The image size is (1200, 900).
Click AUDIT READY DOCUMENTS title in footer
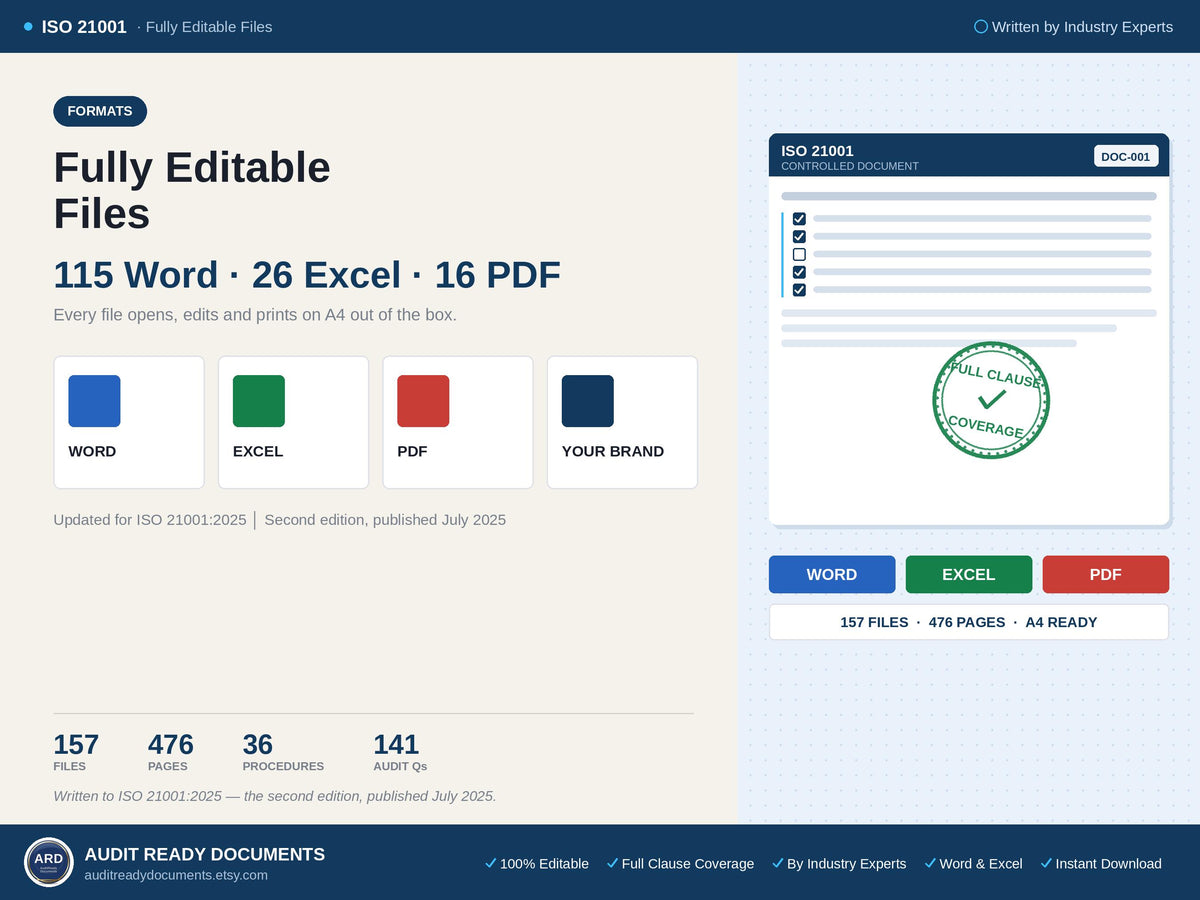pos(205,854)
